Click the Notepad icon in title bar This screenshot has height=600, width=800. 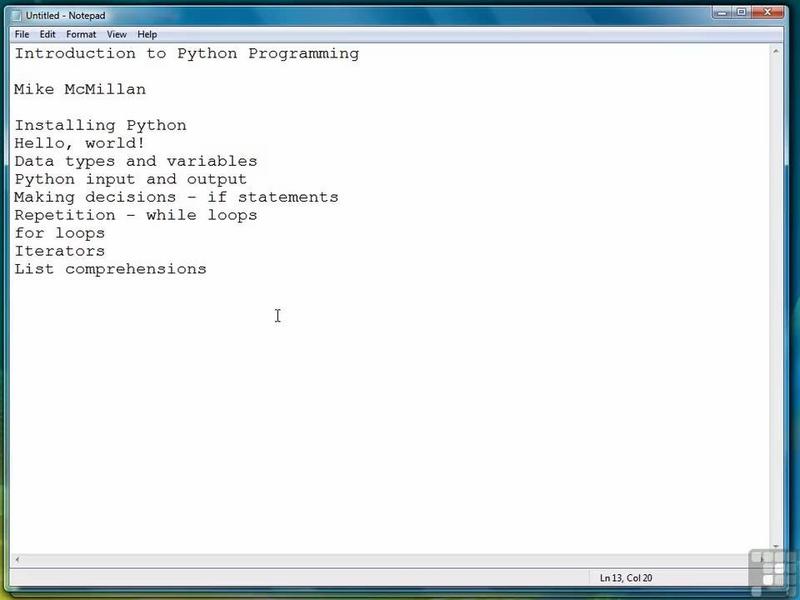point(17,16)
